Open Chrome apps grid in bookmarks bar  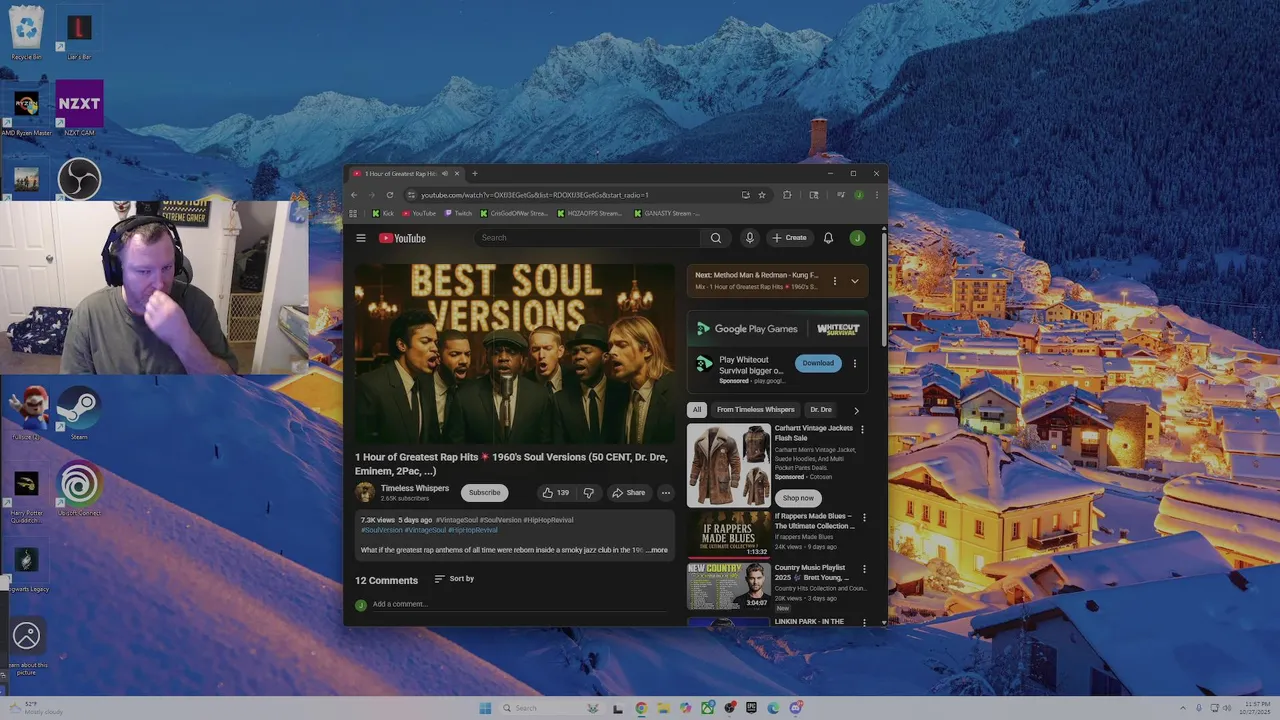tap(353, 213)
